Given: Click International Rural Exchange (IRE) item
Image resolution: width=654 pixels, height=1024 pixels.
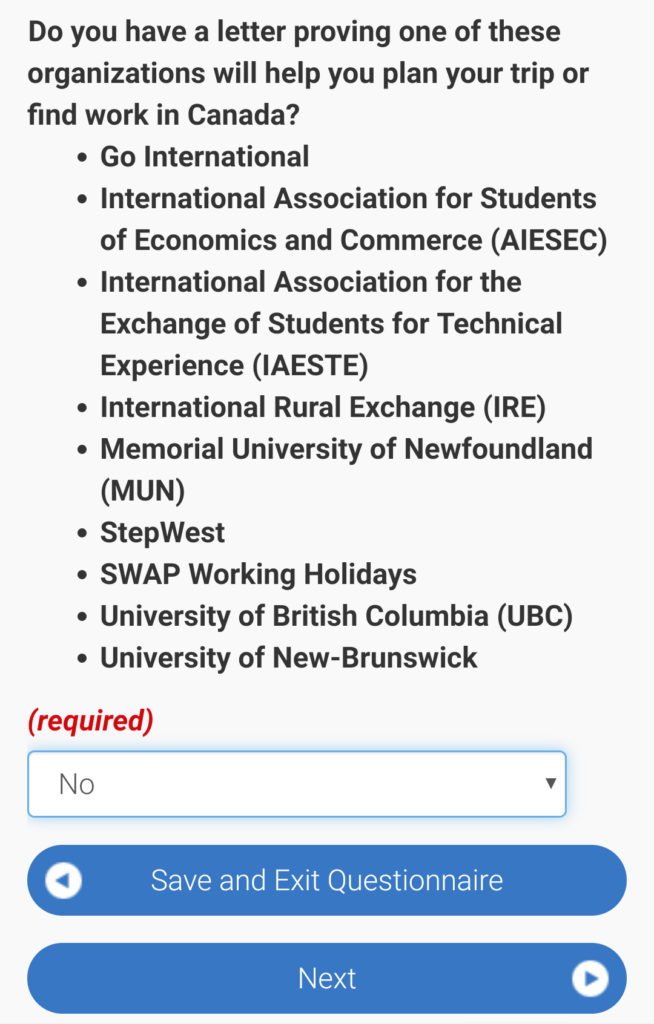Looking at the screenshot, I should point(323,408).
